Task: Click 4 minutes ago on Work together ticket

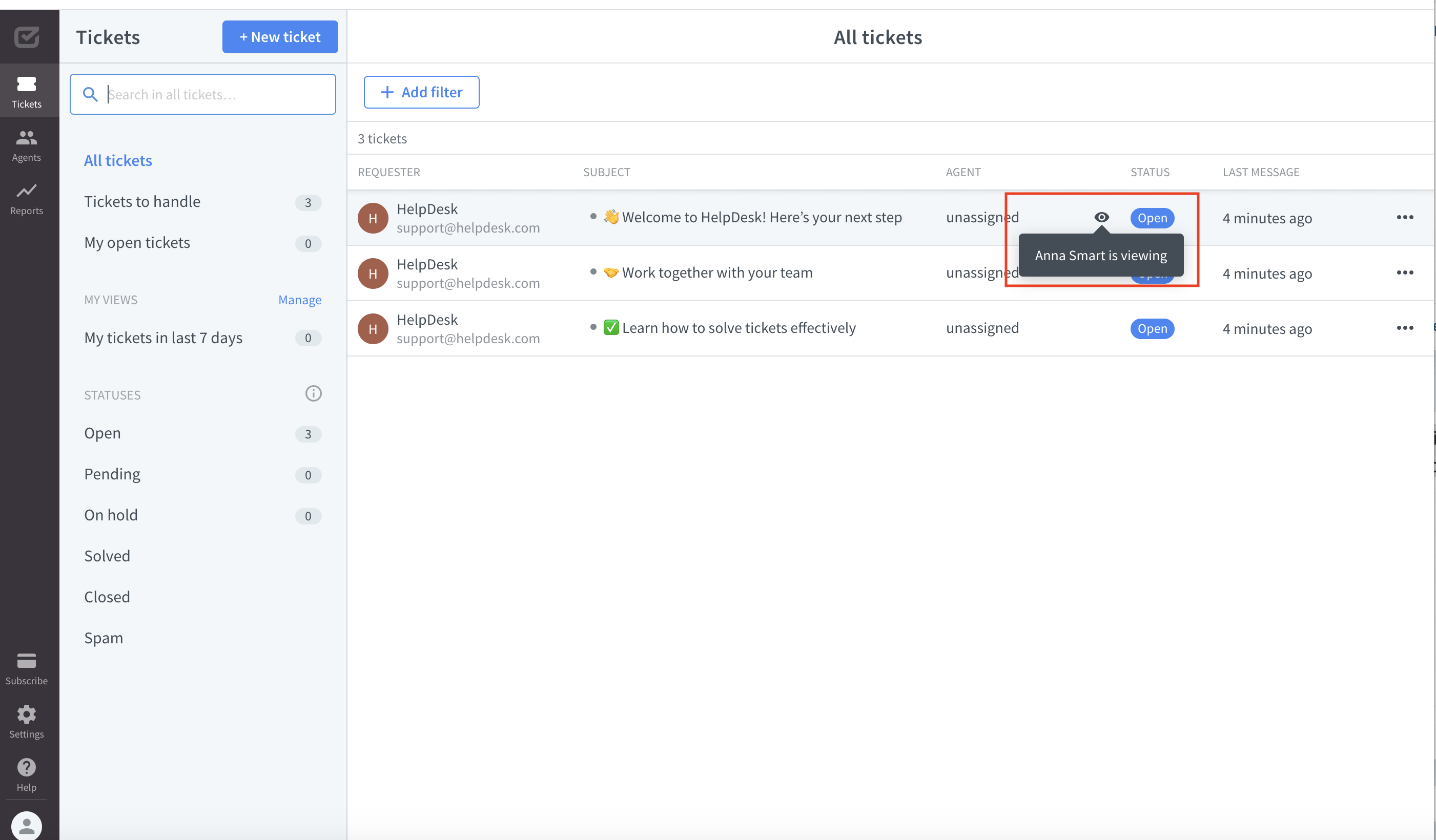Action: [x=1267, y=274]
